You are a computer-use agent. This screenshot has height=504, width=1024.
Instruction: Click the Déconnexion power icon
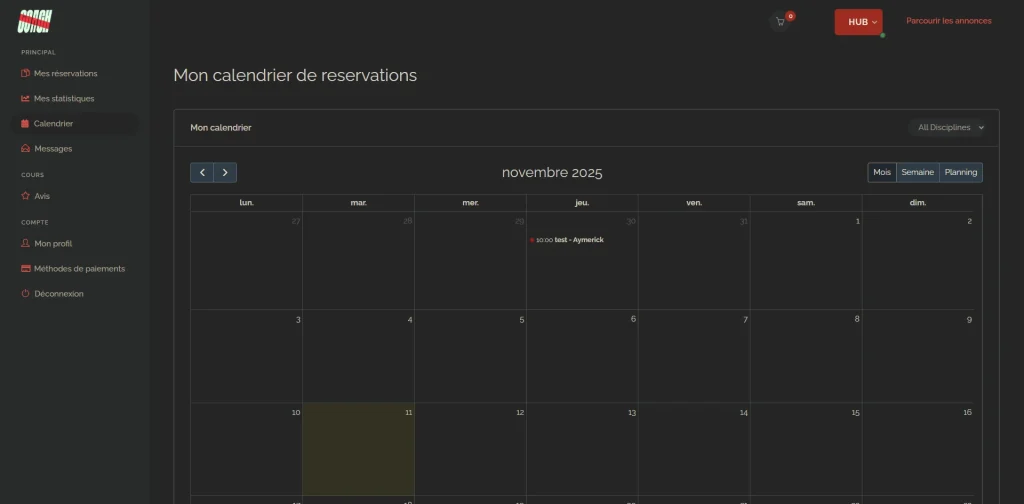[x=25, y=294]
